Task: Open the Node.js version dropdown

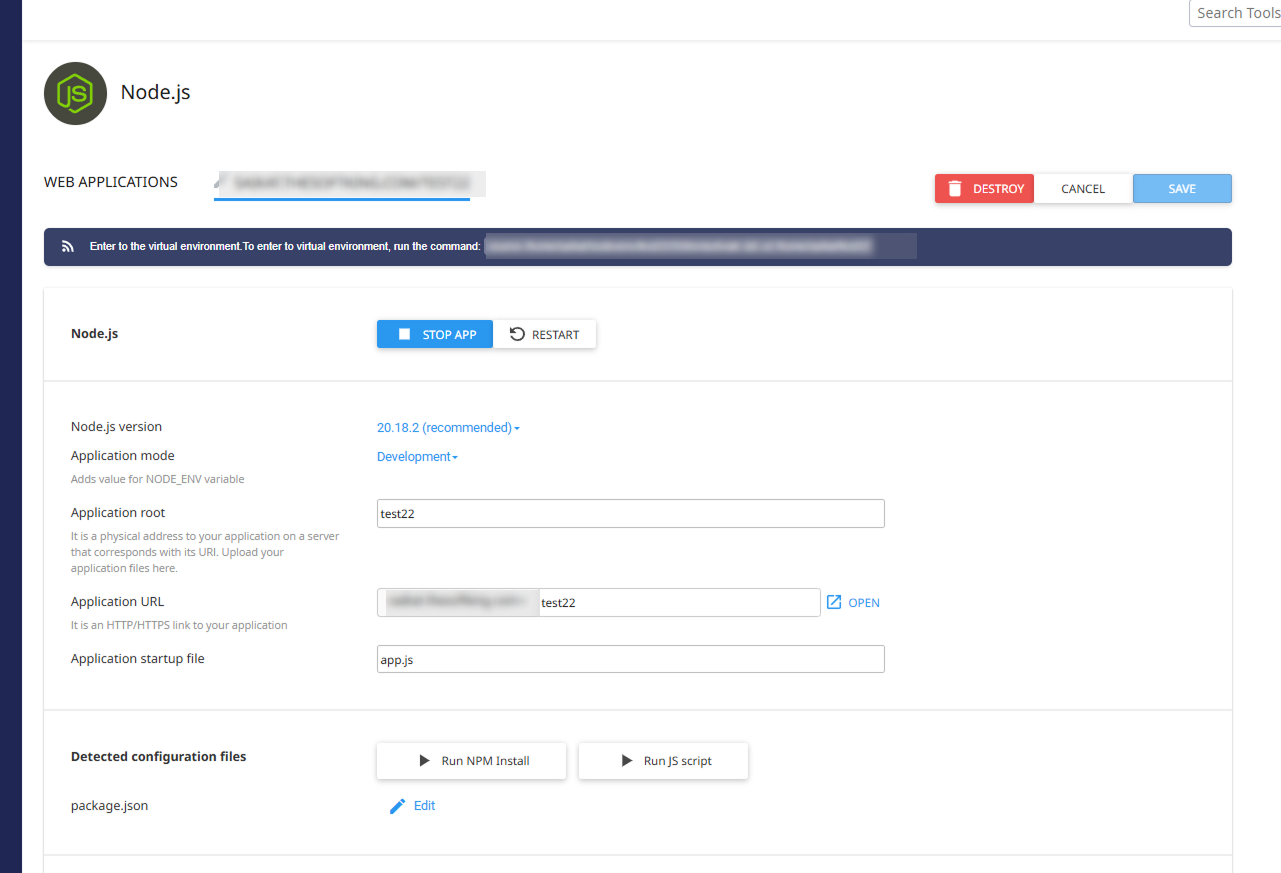Action: point(448,427)
